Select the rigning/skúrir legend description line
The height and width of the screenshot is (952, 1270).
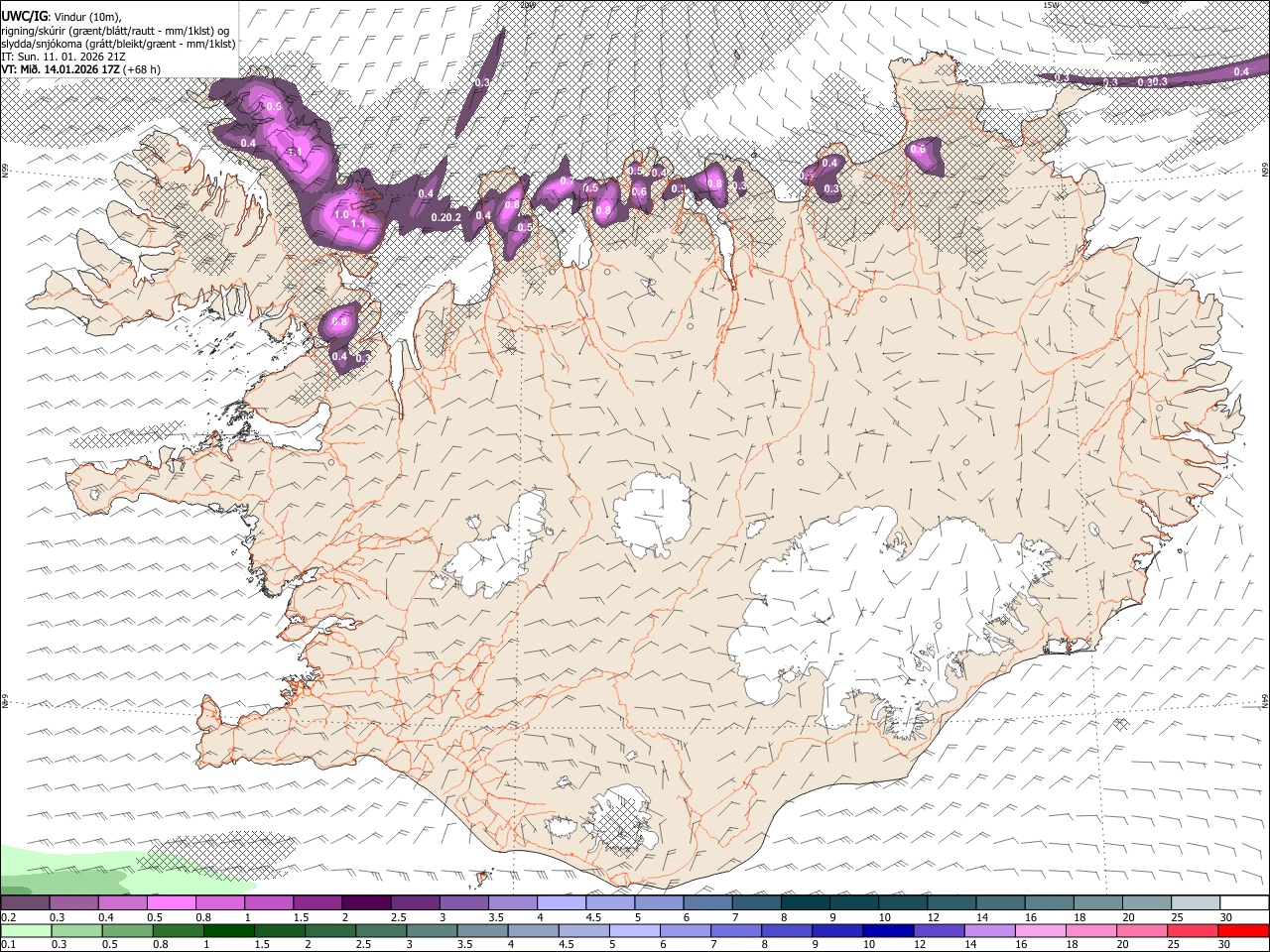(x=115, y=30)
